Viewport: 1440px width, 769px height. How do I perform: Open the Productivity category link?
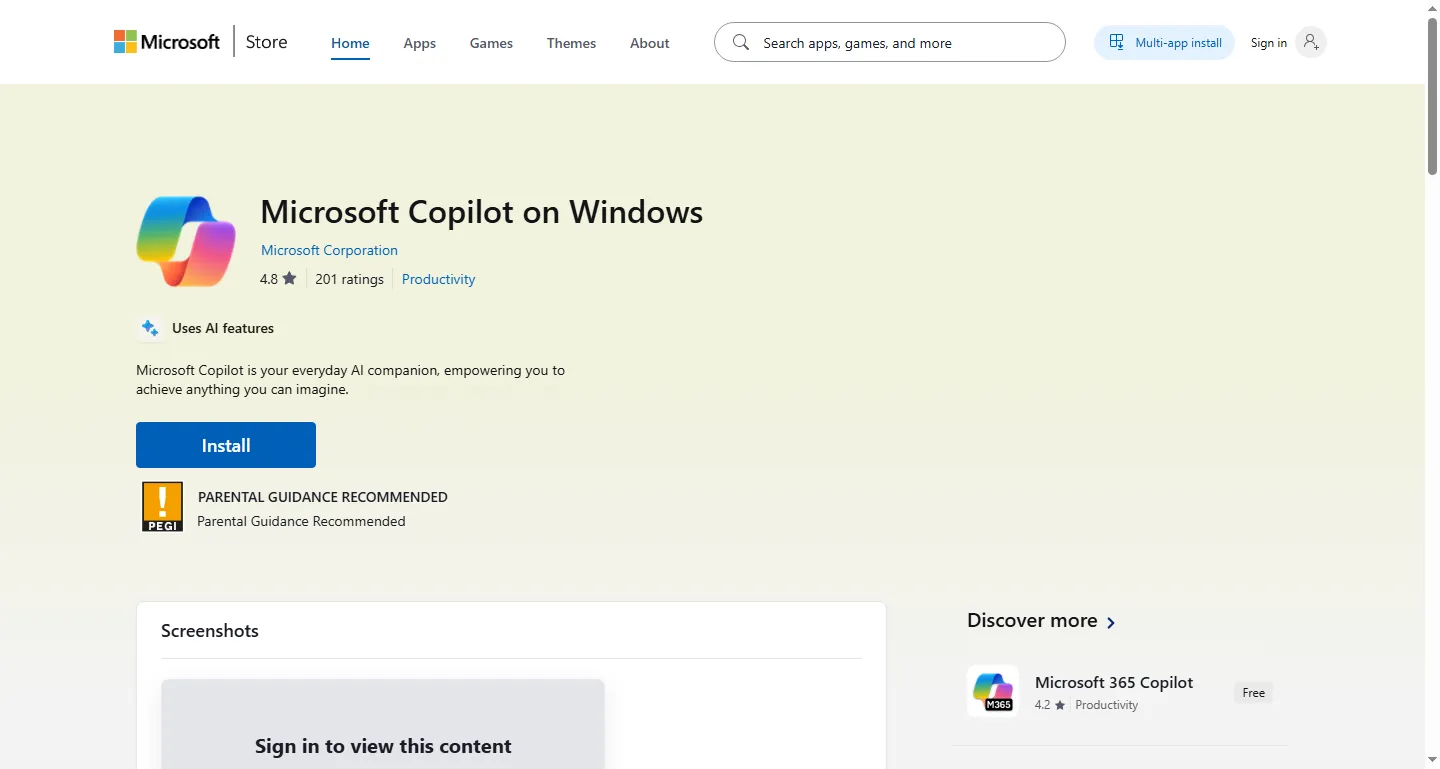coord(438,279)
